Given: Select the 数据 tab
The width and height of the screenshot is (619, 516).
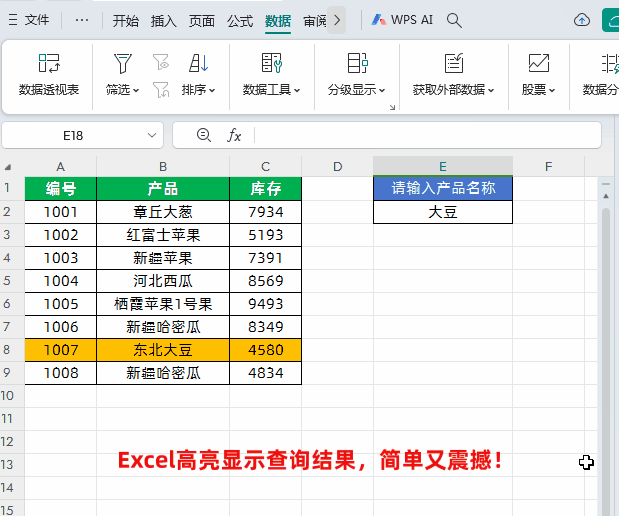Looking at the screenshot, I should tap(278, 21).
